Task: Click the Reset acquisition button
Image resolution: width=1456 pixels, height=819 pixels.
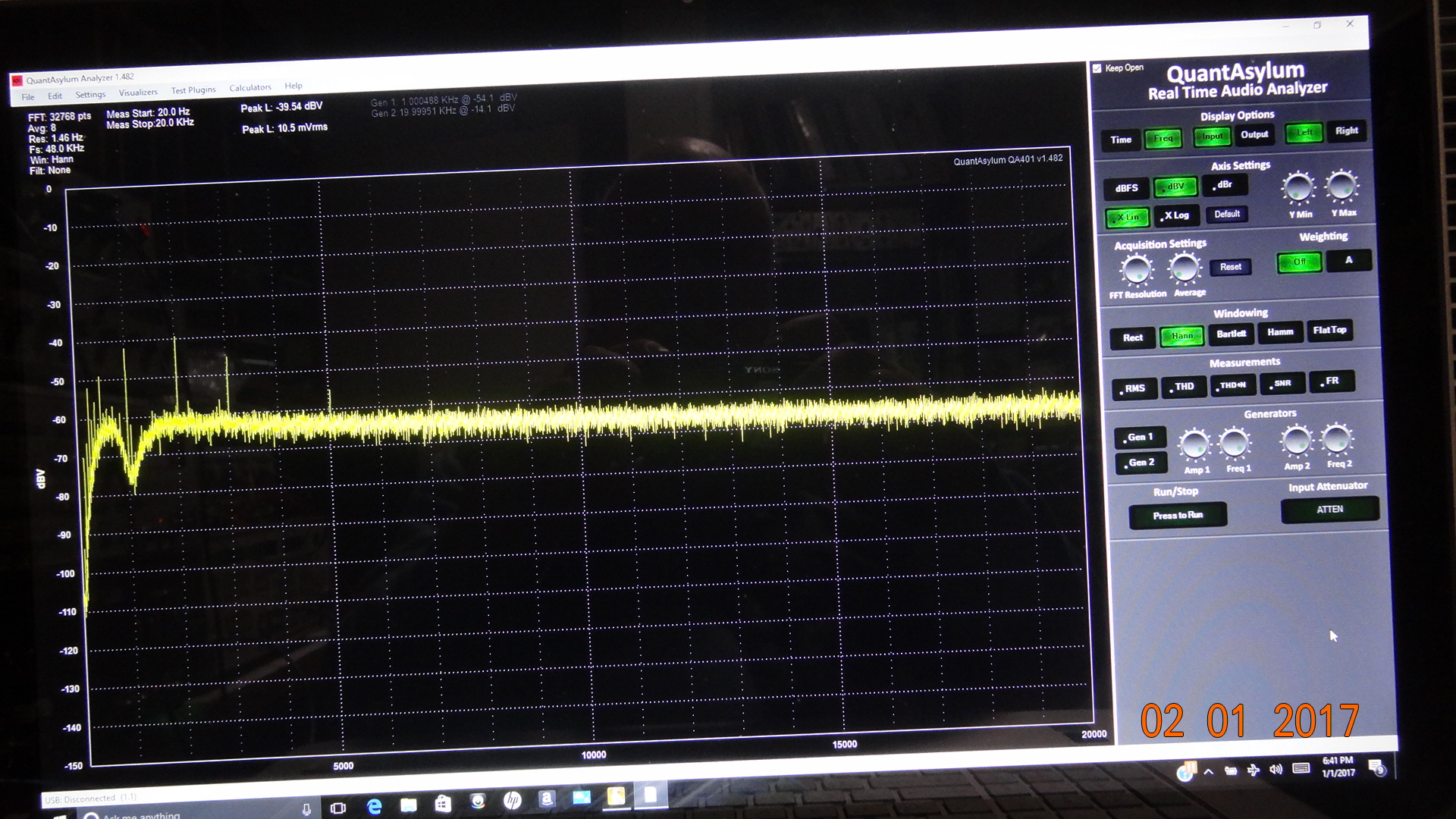Action: pyautogui.click(x=1231, y=267)
